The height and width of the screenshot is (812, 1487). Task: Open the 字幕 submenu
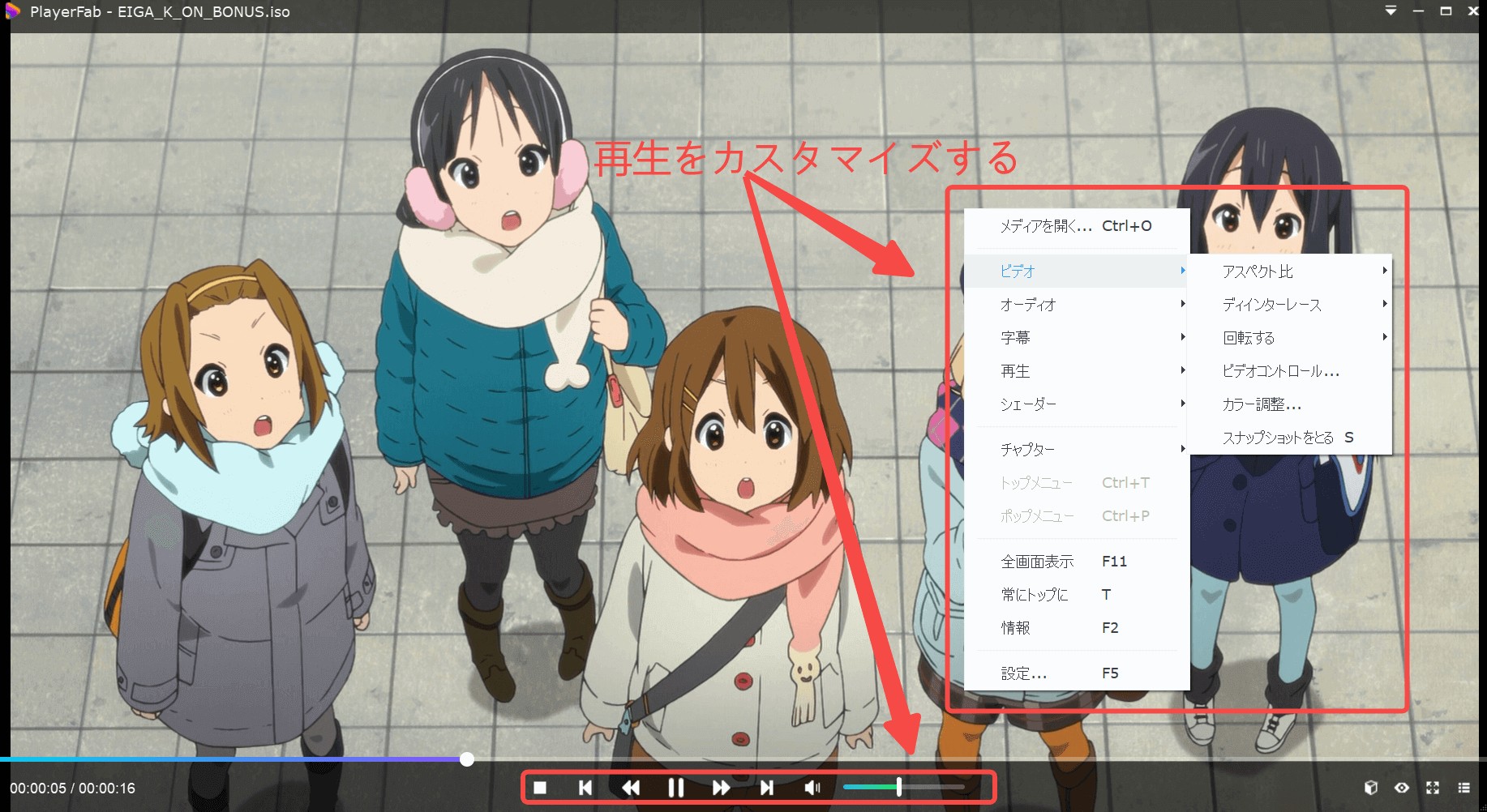[1076, 337]
